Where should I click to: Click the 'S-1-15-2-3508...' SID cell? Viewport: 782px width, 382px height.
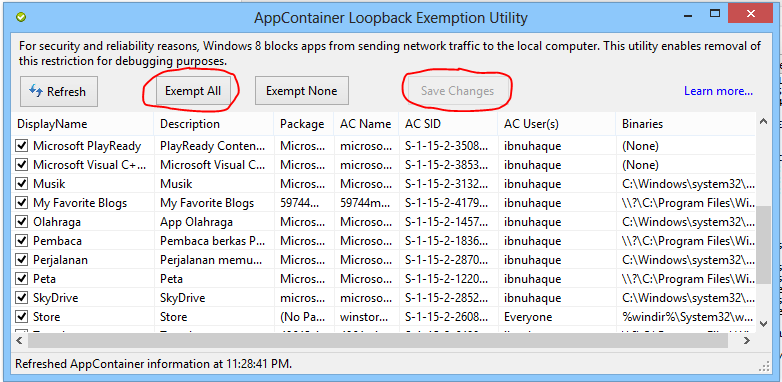tap(446, 146)
